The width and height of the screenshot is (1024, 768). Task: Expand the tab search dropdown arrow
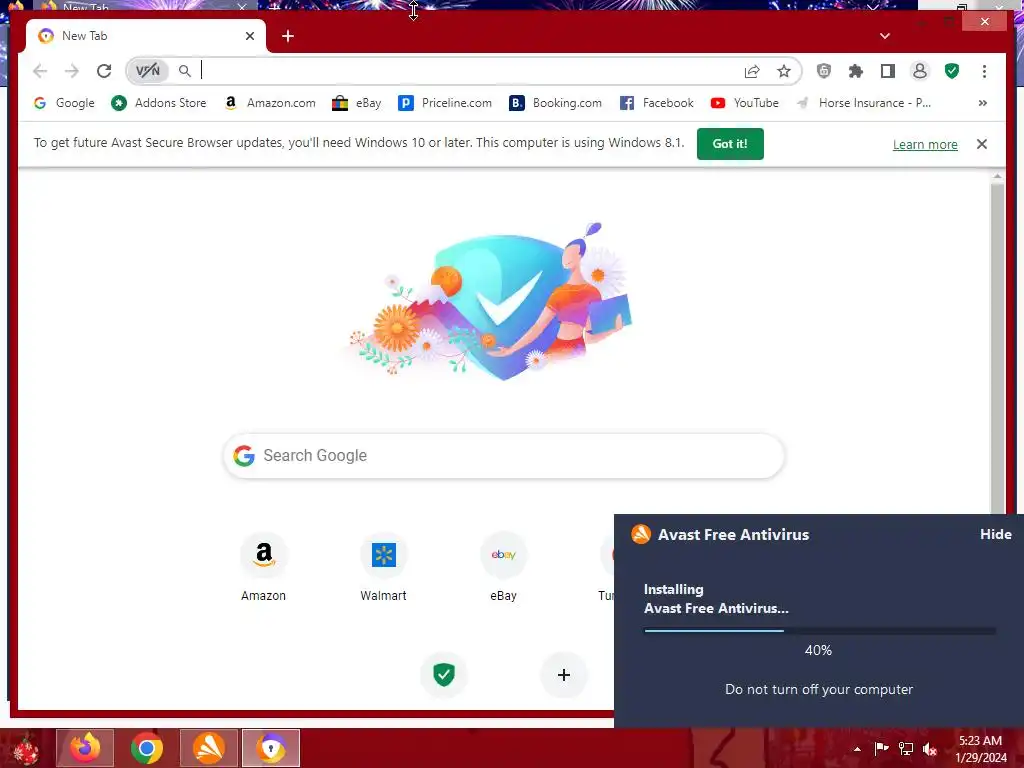[x=885, y=36]
